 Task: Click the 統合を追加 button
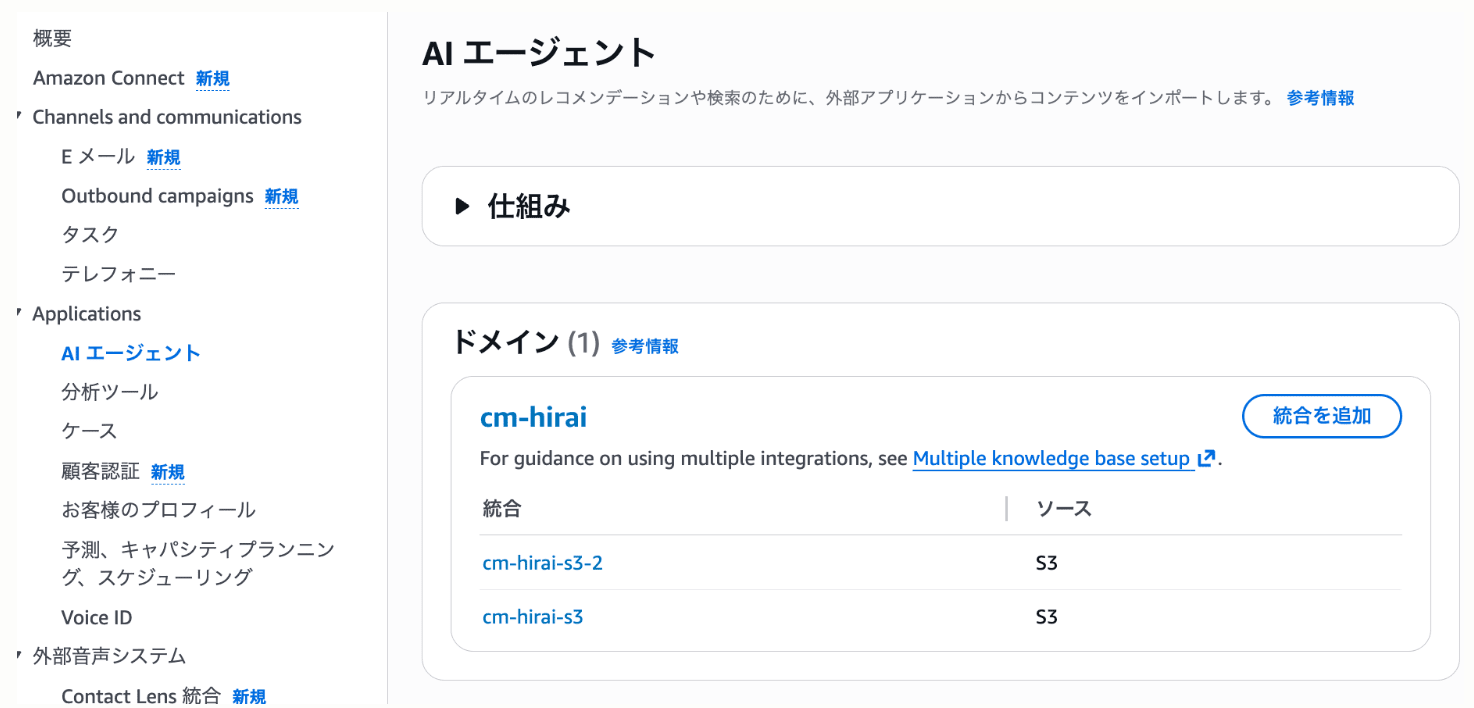tap(1321, 416)
